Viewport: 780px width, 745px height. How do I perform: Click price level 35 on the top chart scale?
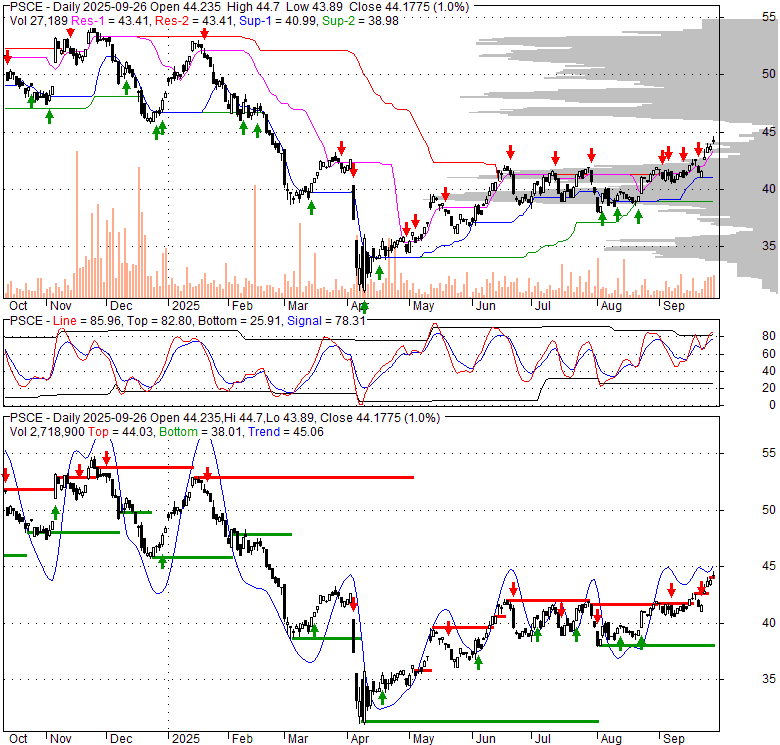click(x=768, y=246)
